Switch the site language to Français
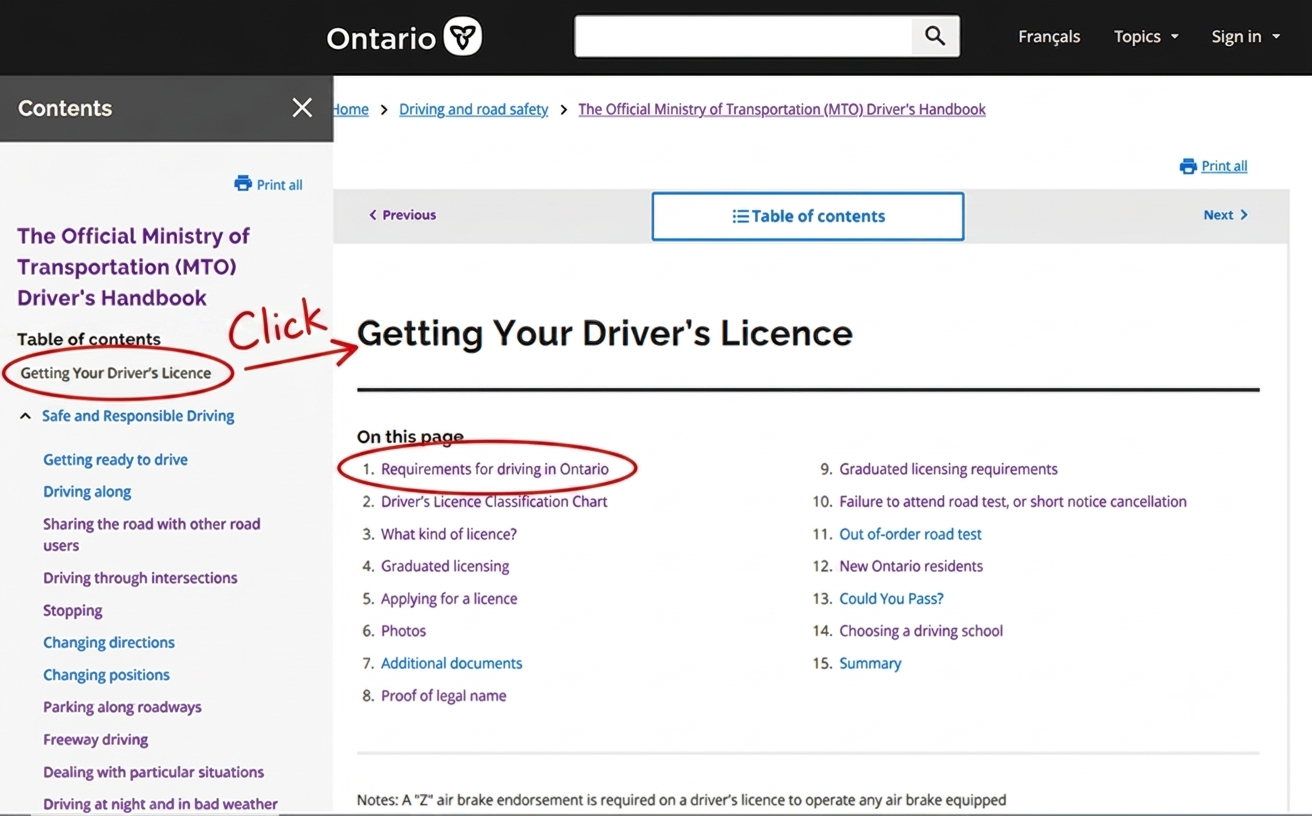Viewport: 1312px width, 816px height. point(1049,37)
